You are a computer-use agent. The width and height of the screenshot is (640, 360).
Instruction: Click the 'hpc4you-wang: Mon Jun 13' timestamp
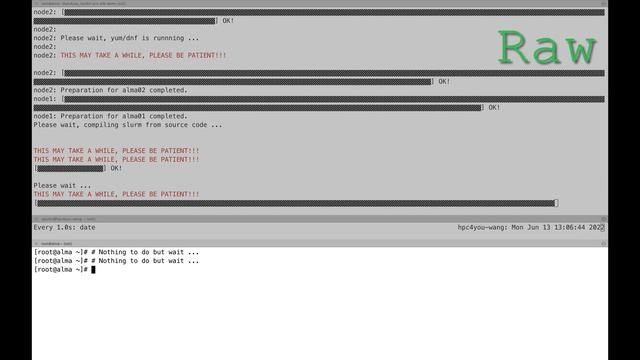pos(531,228)
